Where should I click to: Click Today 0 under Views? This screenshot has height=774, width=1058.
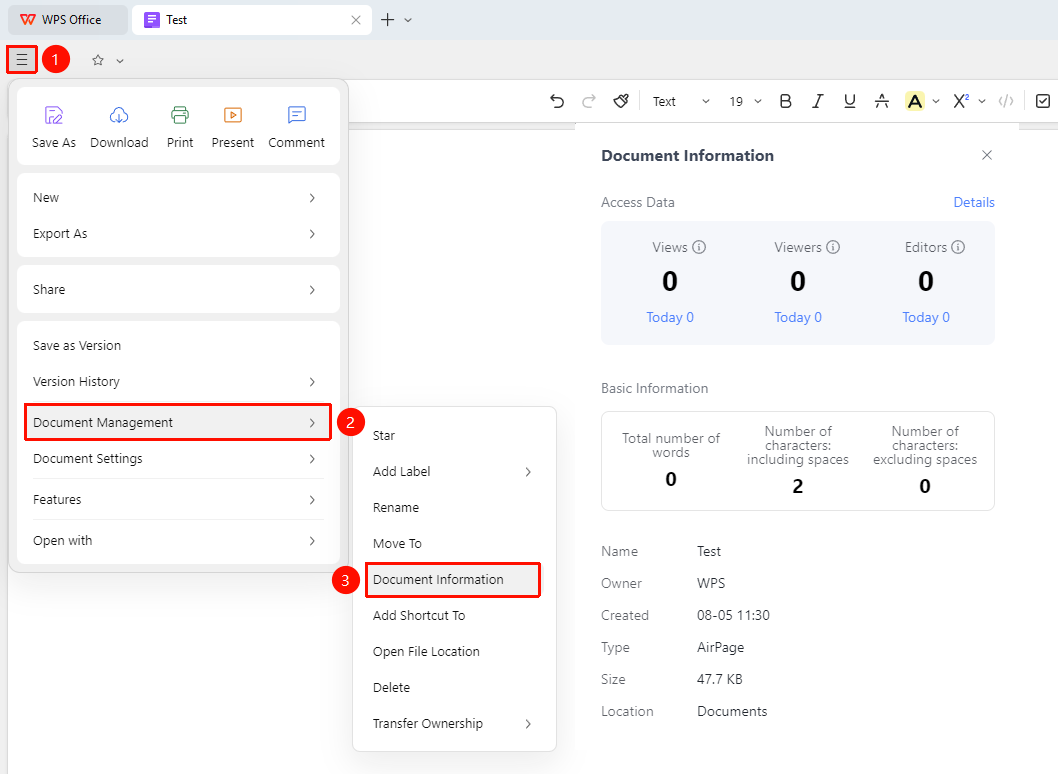(670, 317)
